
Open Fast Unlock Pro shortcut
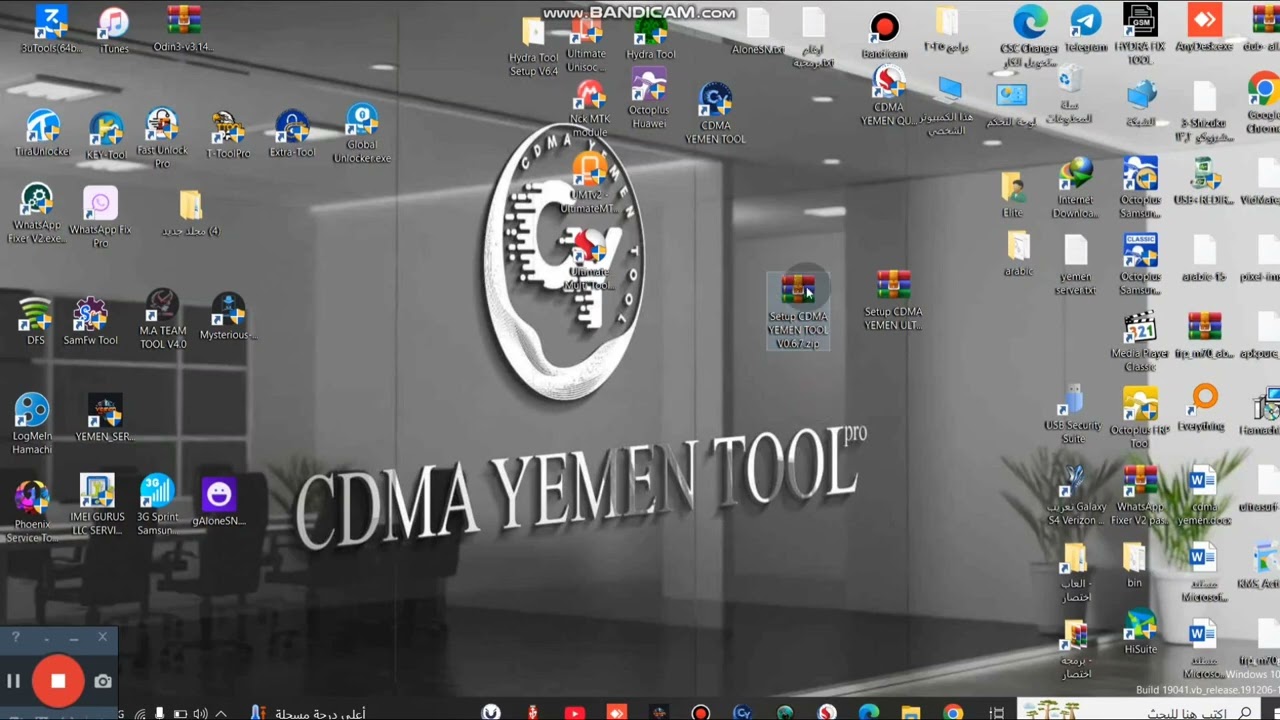(x=162, y=138)
